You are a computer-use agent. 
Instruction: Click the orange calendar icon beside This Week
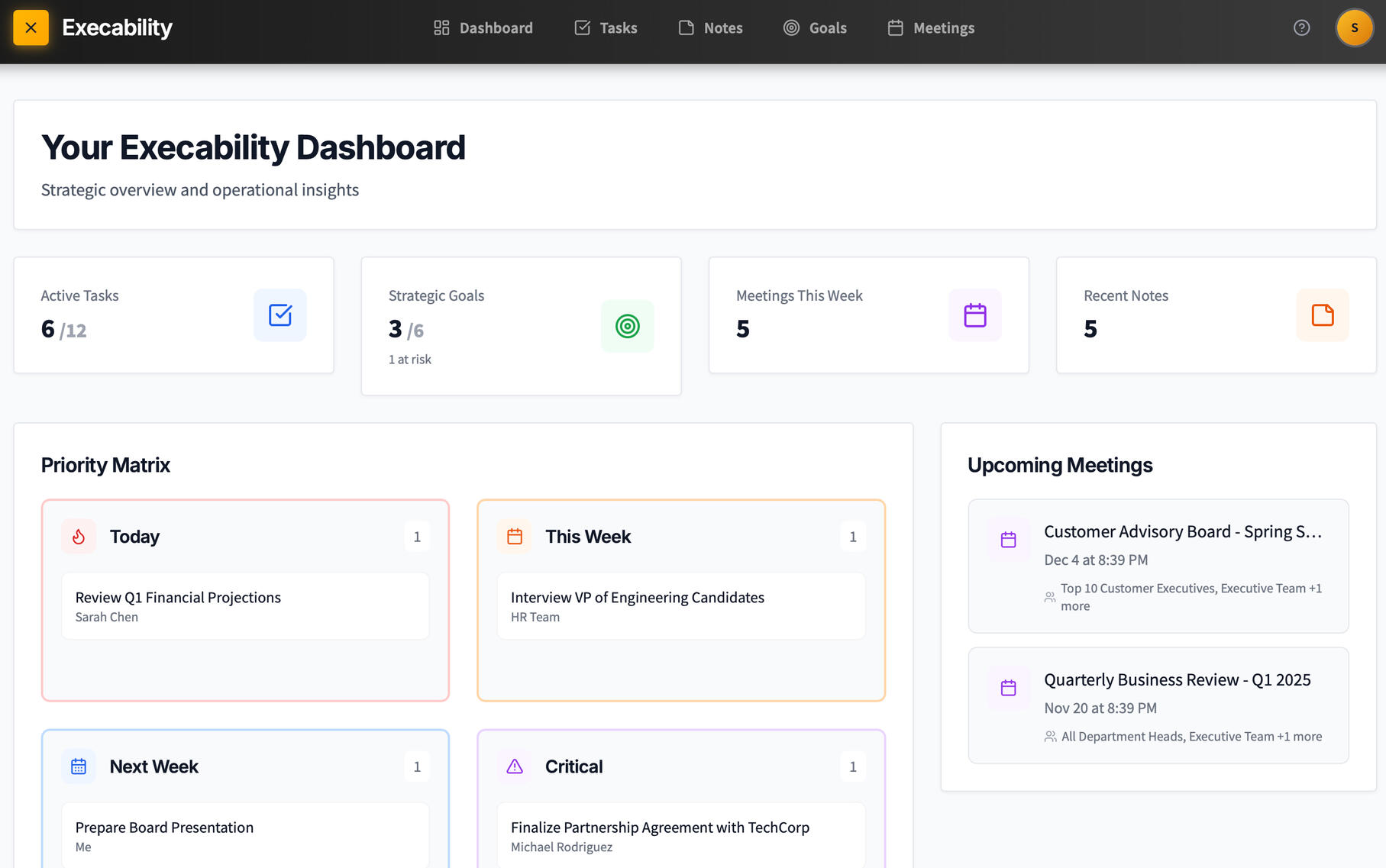tap(515, 537)
